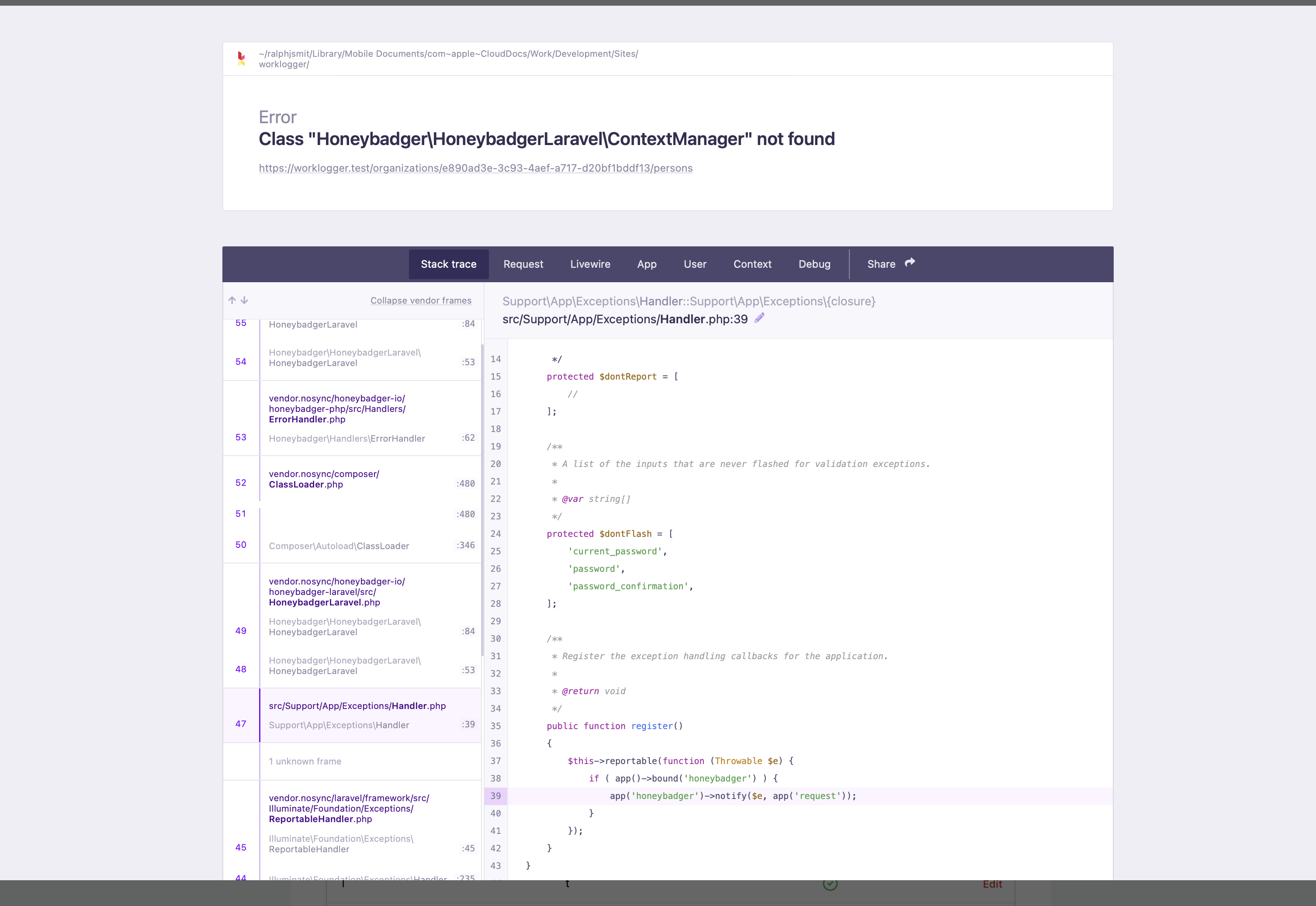Click the pencil edit icon beside Handler.php:39

coord(760,318)
